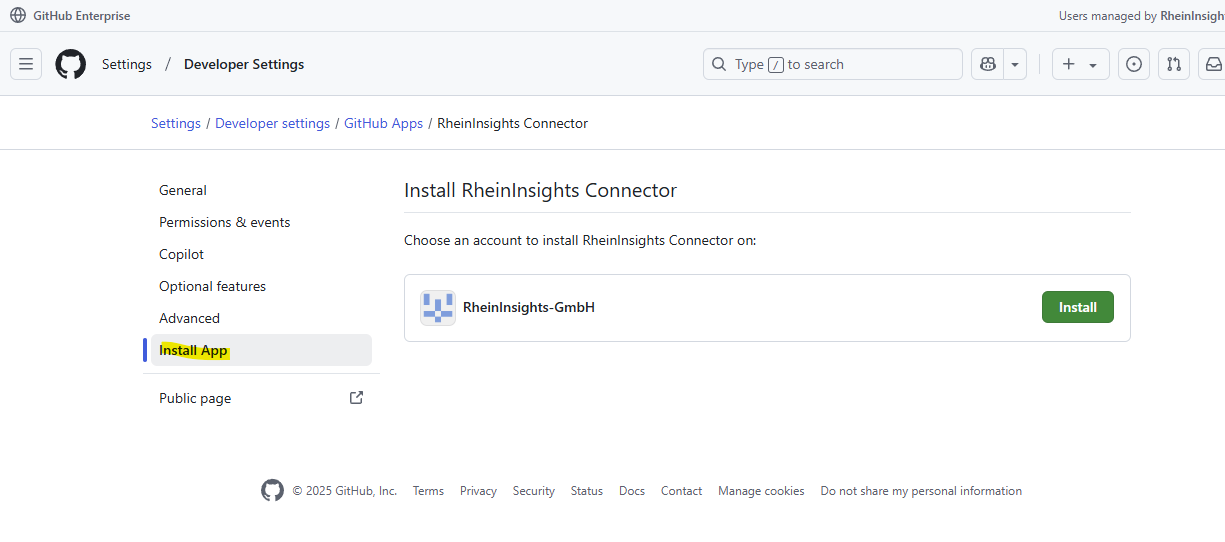The image size is (1225, 542).
Task: Click Developer Settings header title
Action: pyautogui.click(x=244, y=64)
